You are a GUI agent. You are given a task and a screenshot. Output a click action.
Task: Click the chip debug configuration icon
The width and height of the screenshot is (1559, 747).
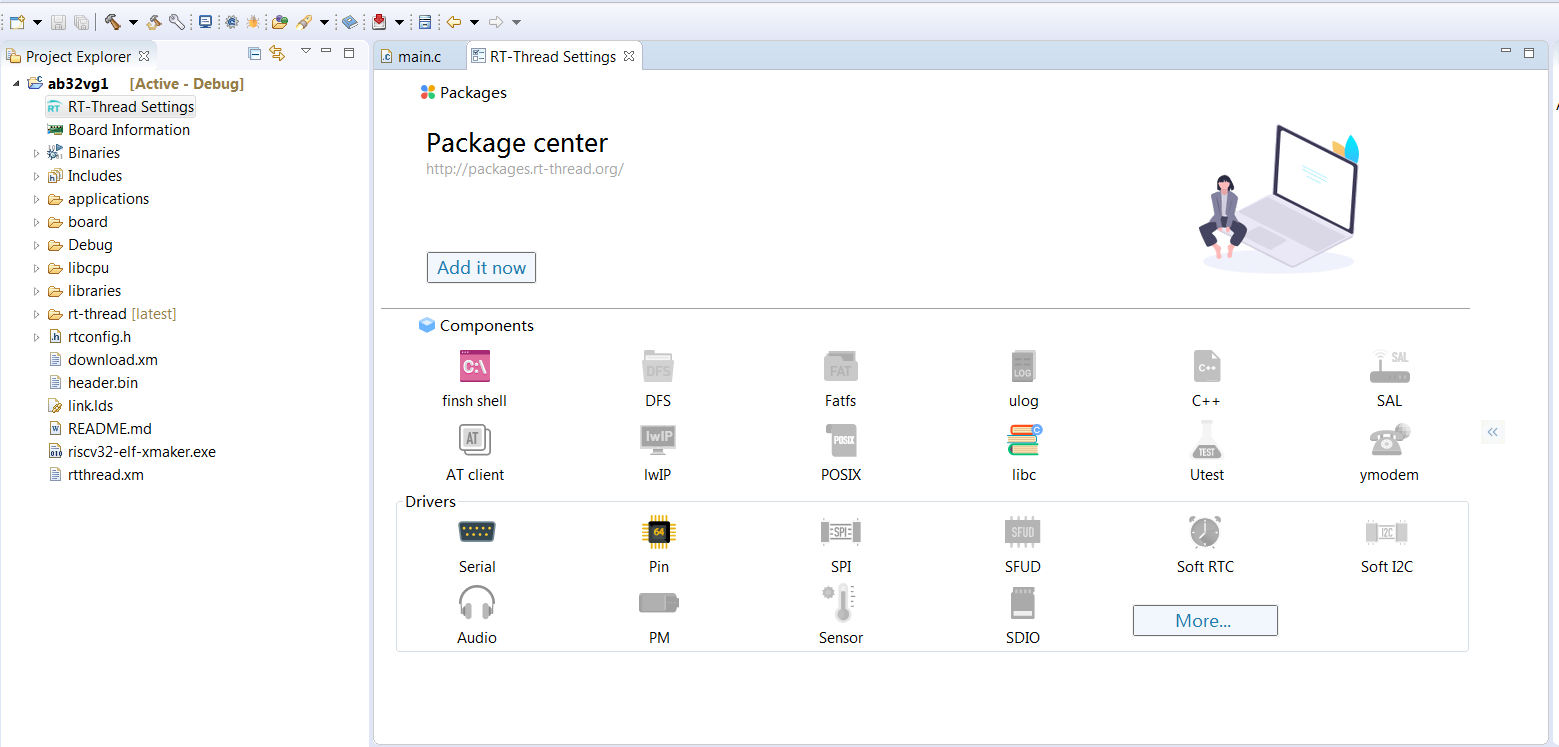231,21
